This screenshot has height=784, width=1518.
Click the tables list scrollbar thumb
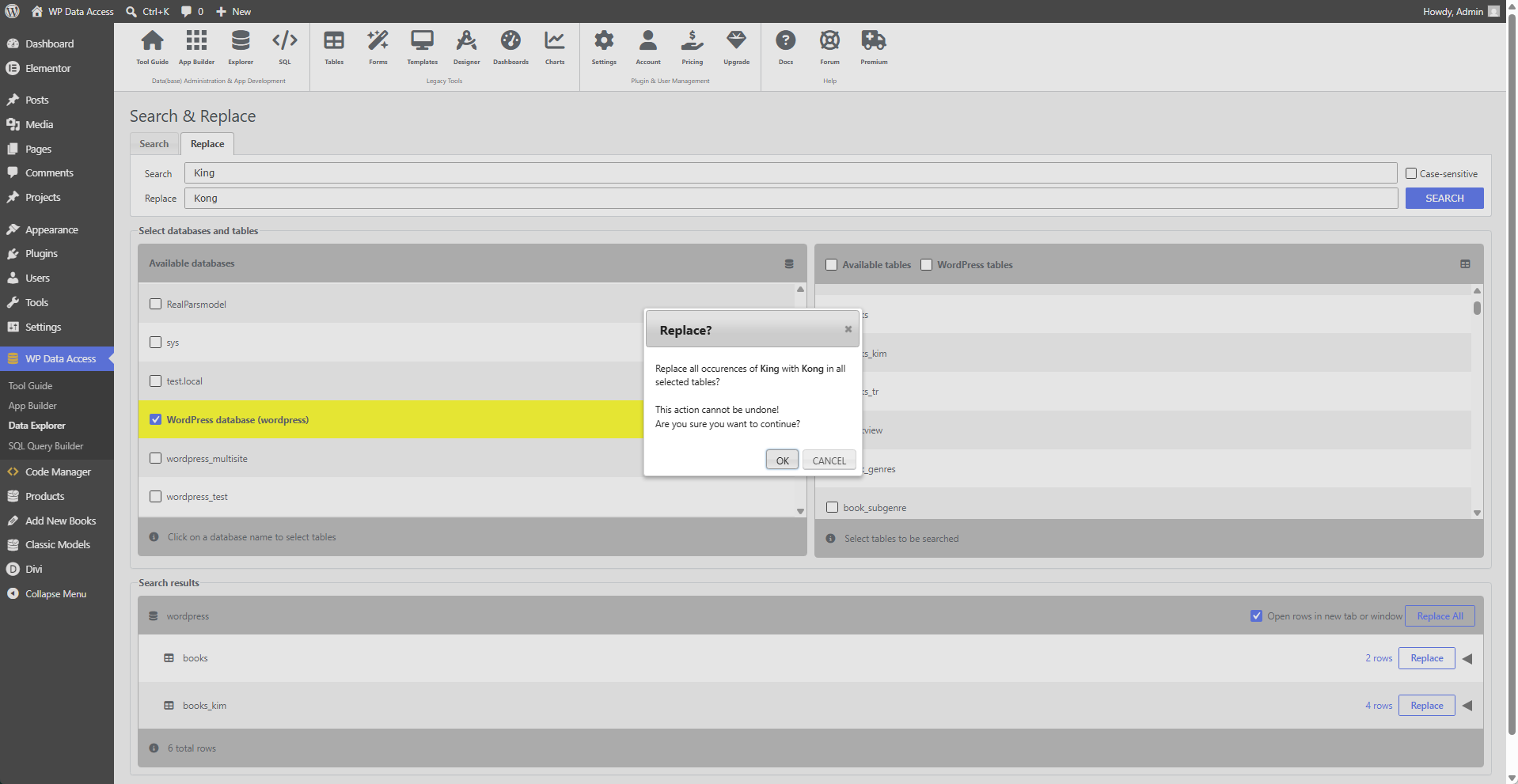click(1477, 308)
